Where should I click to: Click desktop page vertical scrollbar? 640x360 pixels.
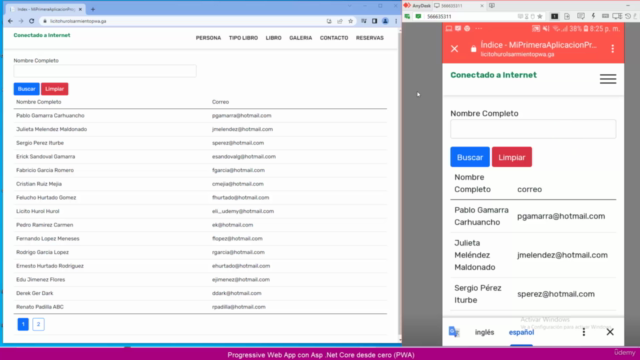pos(399,184)
